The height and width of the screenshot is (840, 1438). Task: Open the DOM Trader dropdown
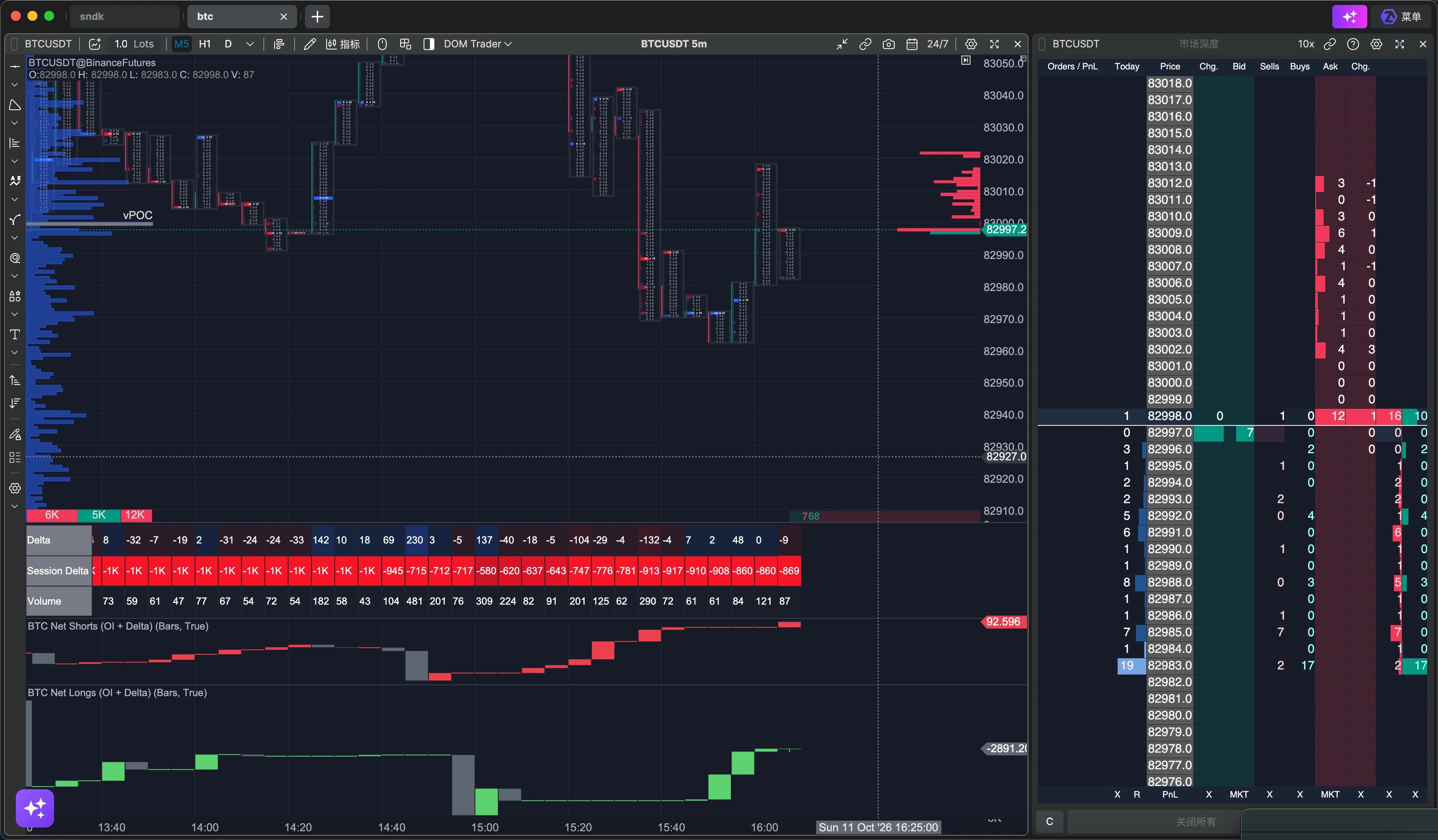coord(478,44)
